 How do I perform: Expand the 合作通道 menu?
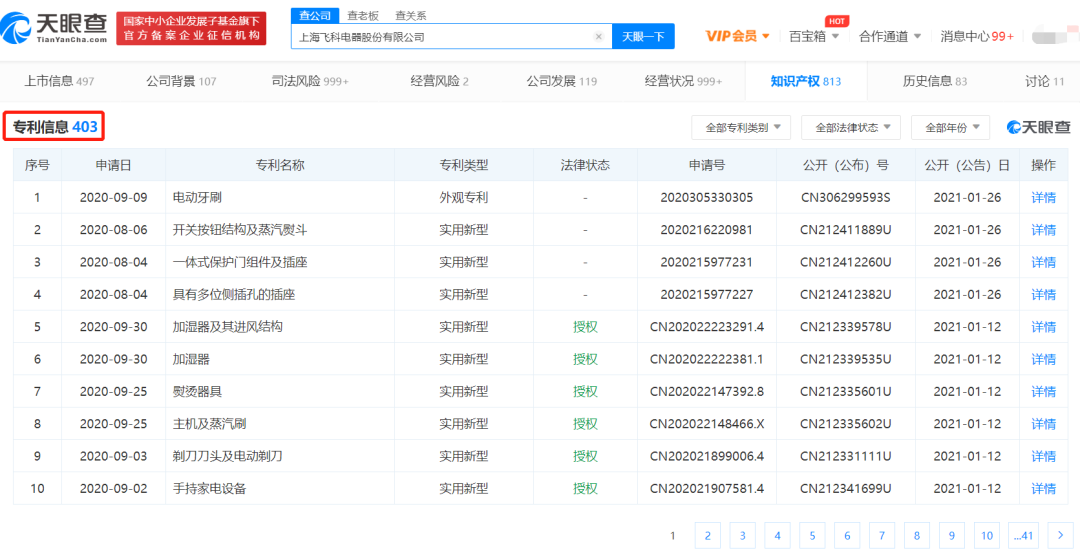coord(890,36)
